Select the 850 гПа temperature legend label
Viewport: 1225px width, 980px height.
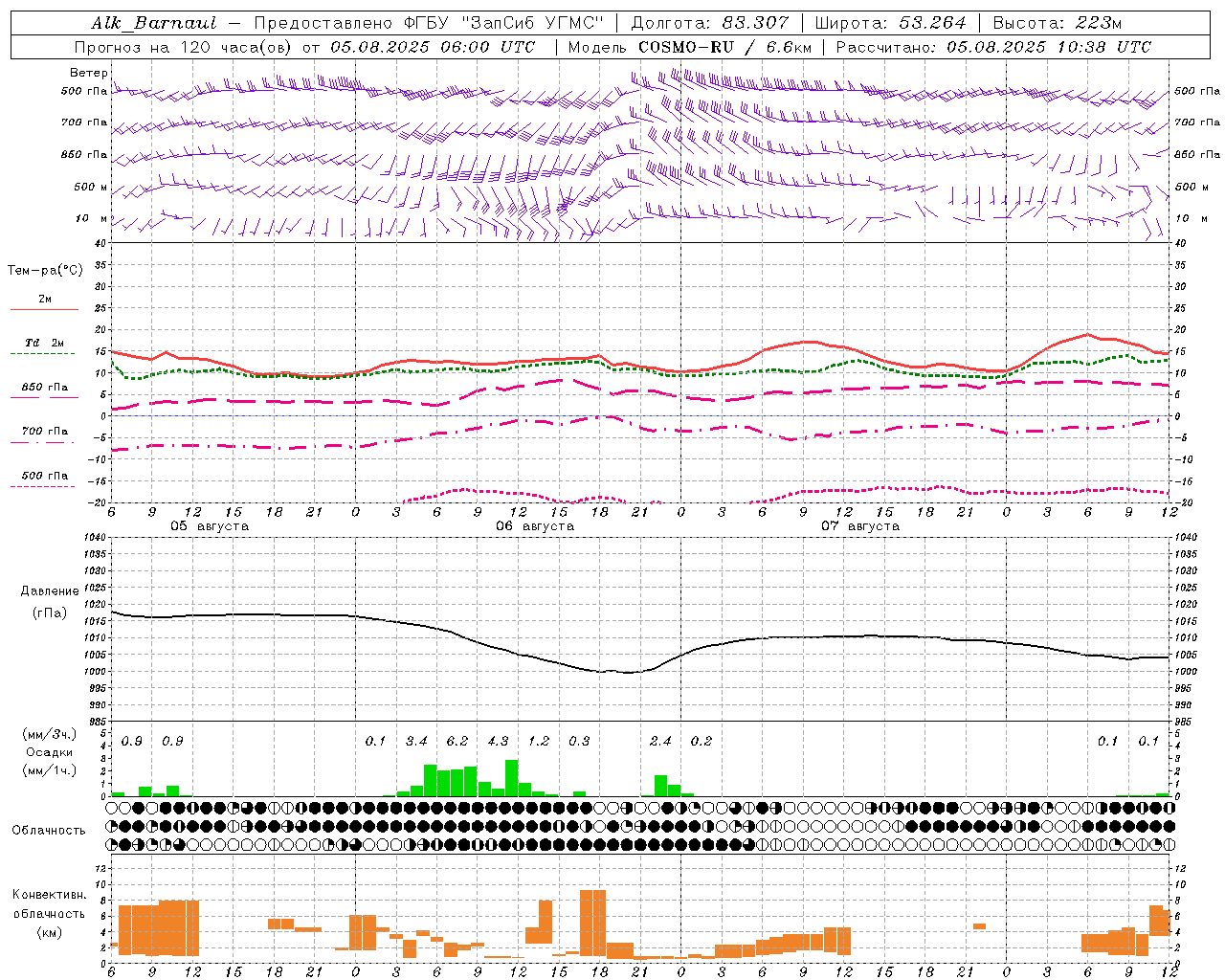45,388
